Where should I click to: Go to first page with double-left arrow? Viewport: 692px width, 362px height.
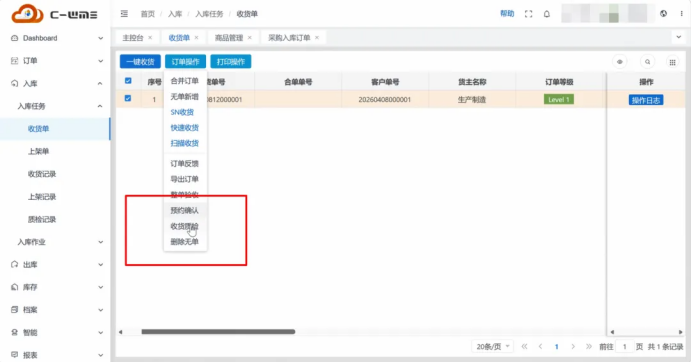(x=524, y=347)
